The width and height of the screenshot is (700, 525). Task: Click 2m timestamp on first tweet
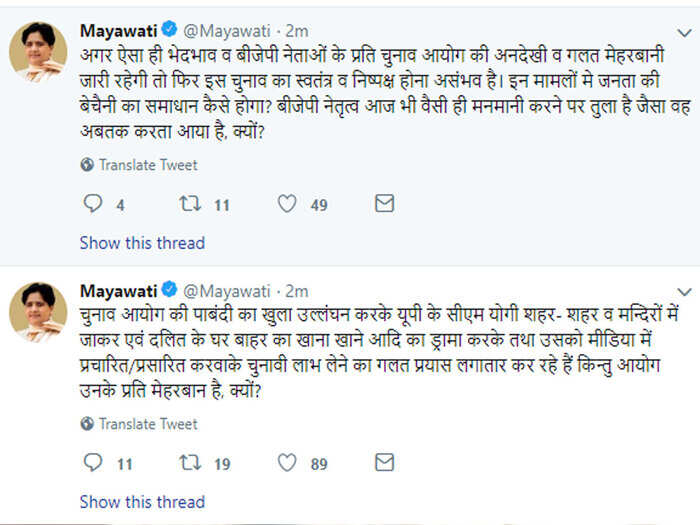pos(297,31)
